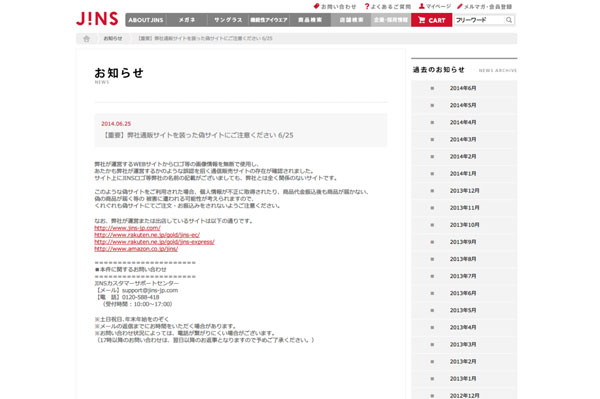Open the 企業・採用情報 menu item
The width and height of the screenshot is (600, 399).
coord(391,20)
